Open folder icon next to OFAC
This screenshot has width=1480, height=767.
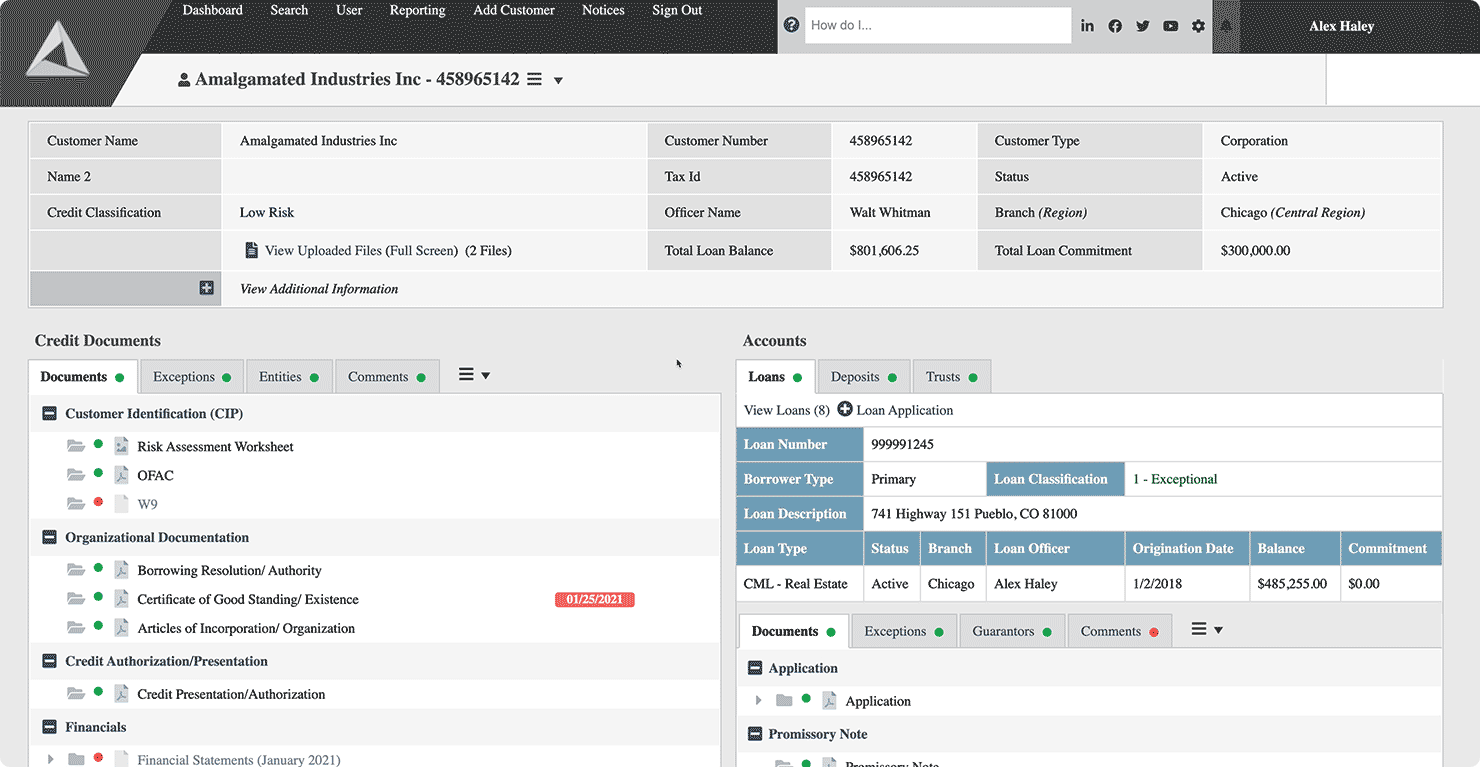pyautogui.click(x=76, y=475)
